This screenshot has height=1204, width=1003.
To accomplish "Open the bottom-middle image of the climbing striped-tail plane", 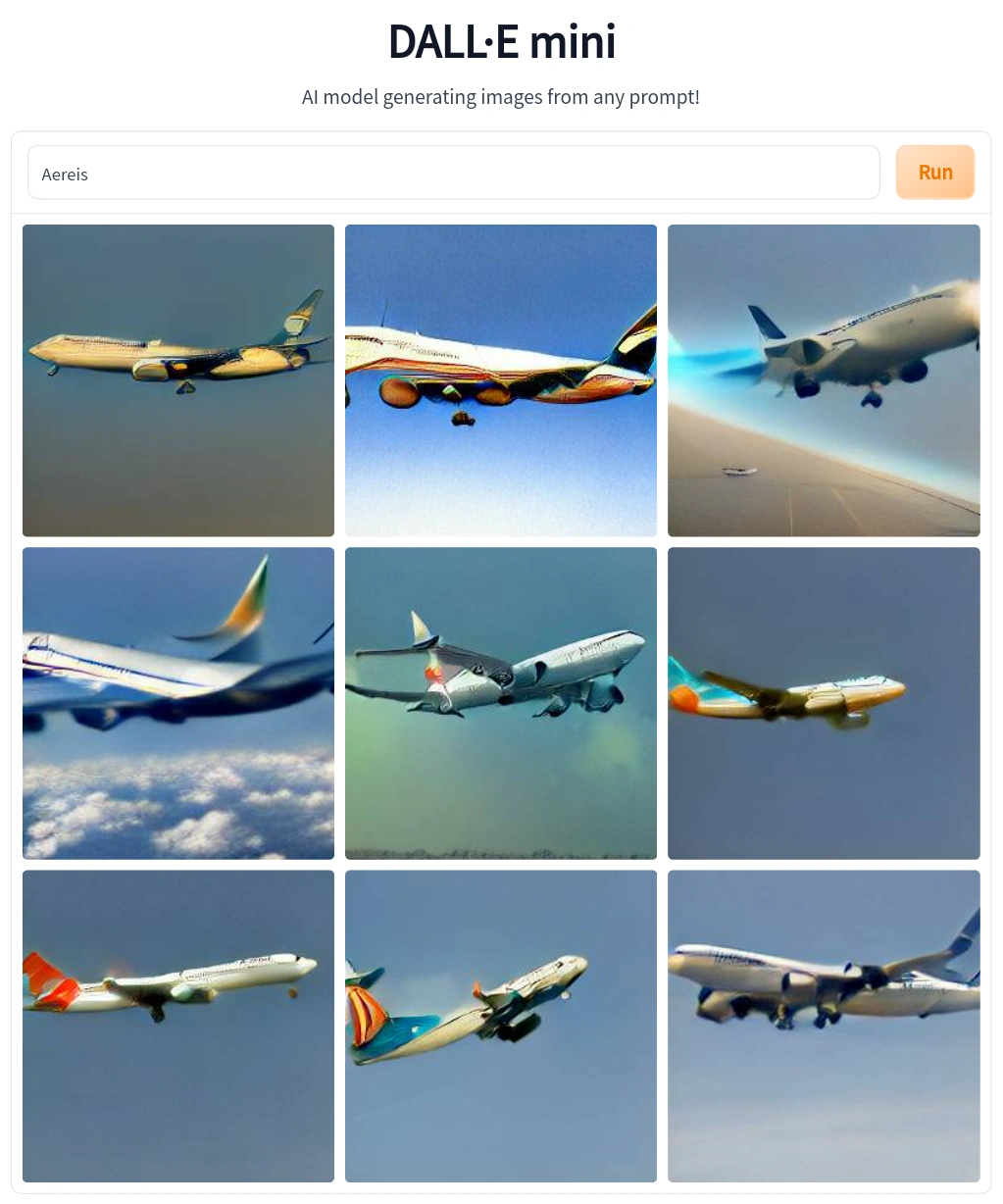I will [x=501, y=1026].
